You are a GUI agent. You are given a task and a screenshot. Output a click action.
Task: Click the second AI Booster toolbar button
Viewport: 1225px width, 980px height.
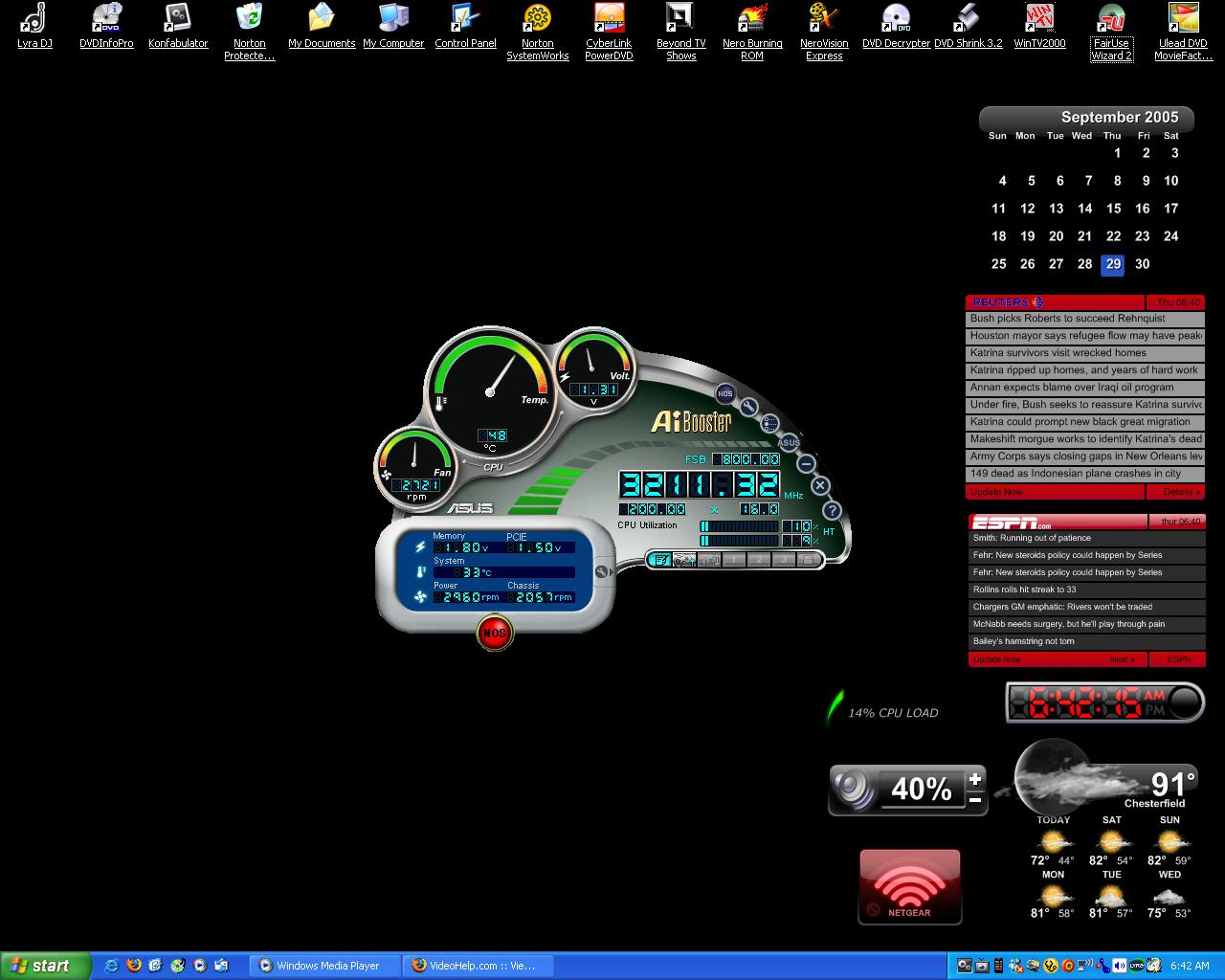[684, 560]
